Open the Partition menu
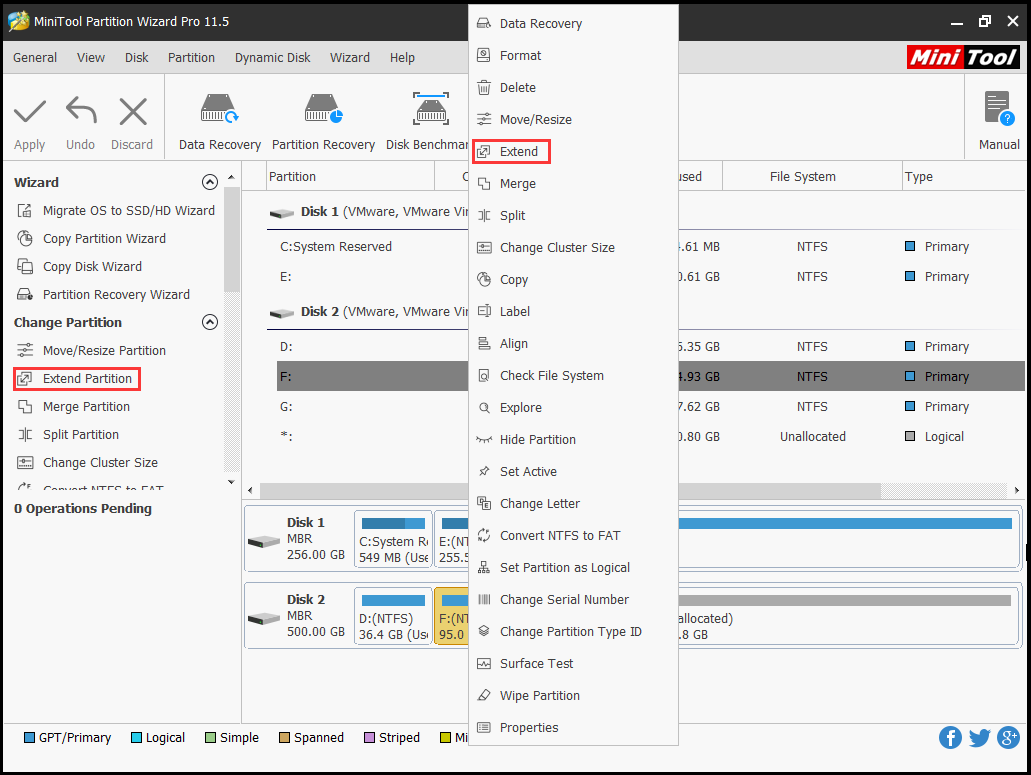Image resolution: width=1031 pixels, height=775 pixels. pyautogui.click(x=191, y=57)
